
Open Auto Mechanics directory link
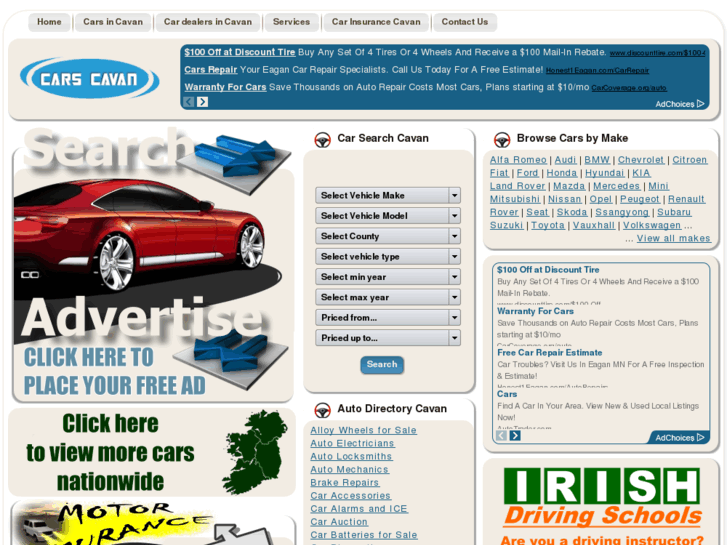pyautogui.click(x=350, y=469)
